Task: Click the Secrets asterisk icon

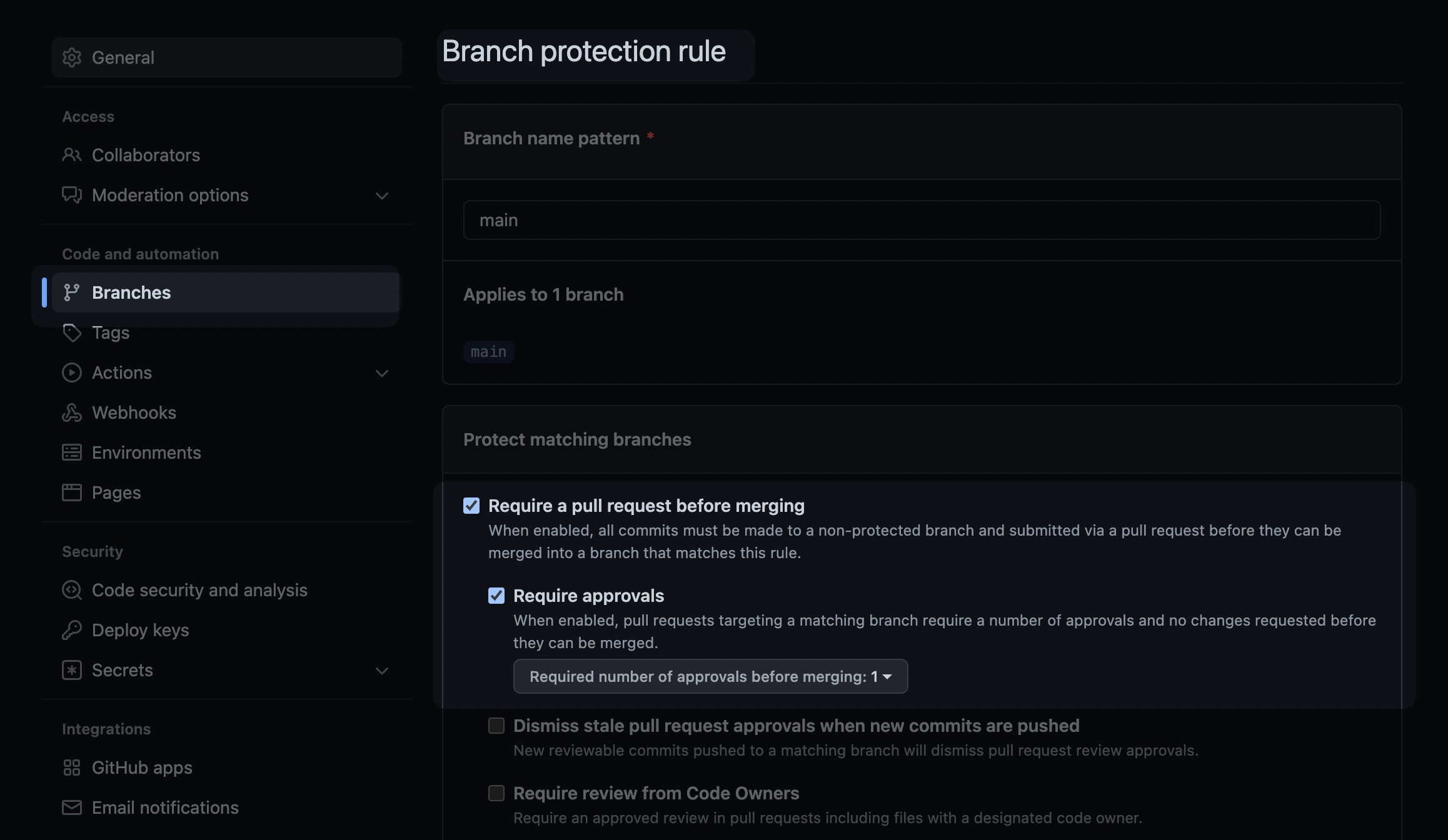Action: [x=72, y=670]
